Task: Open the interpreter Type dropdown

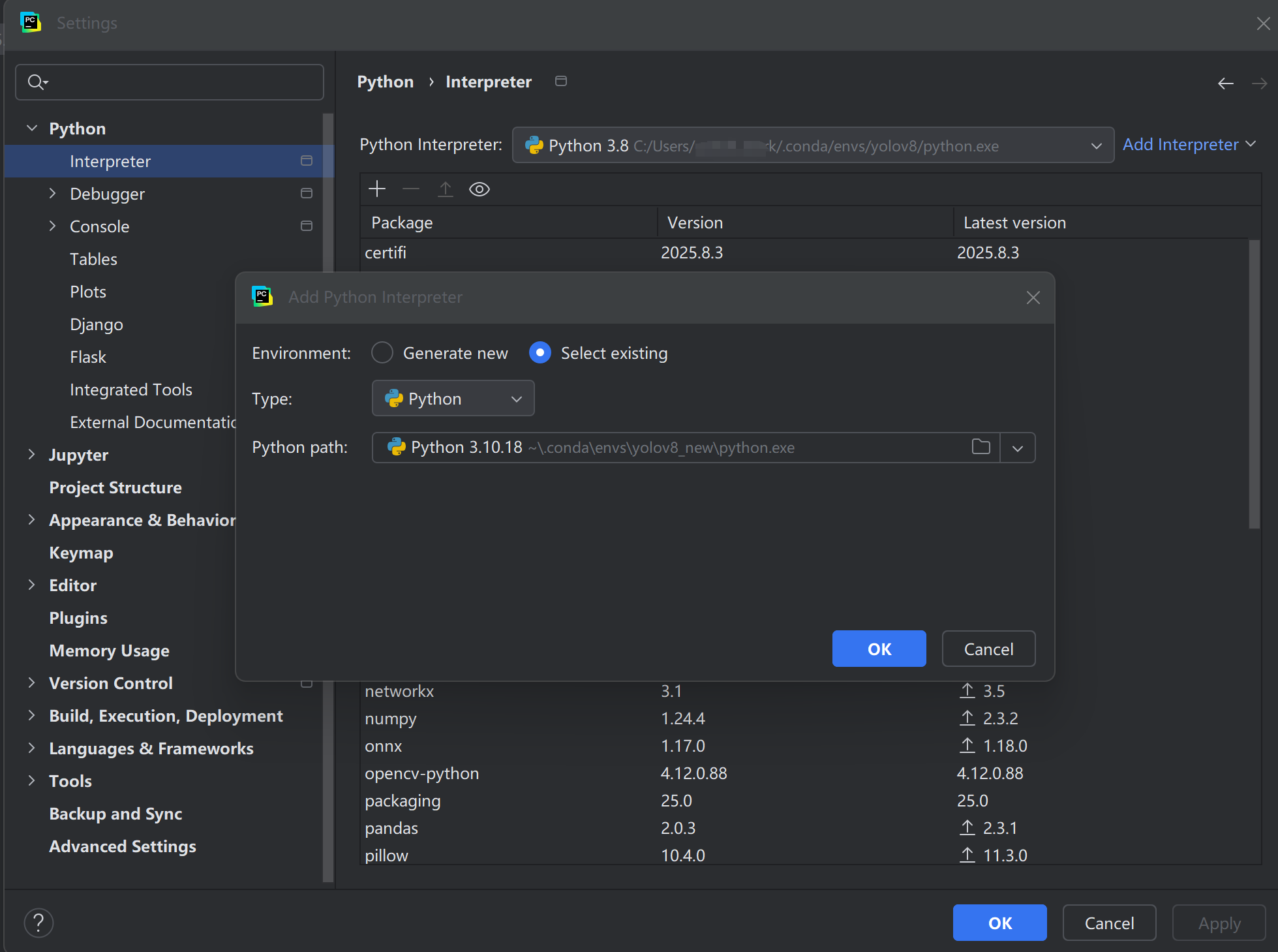Action: coord(515,398)
